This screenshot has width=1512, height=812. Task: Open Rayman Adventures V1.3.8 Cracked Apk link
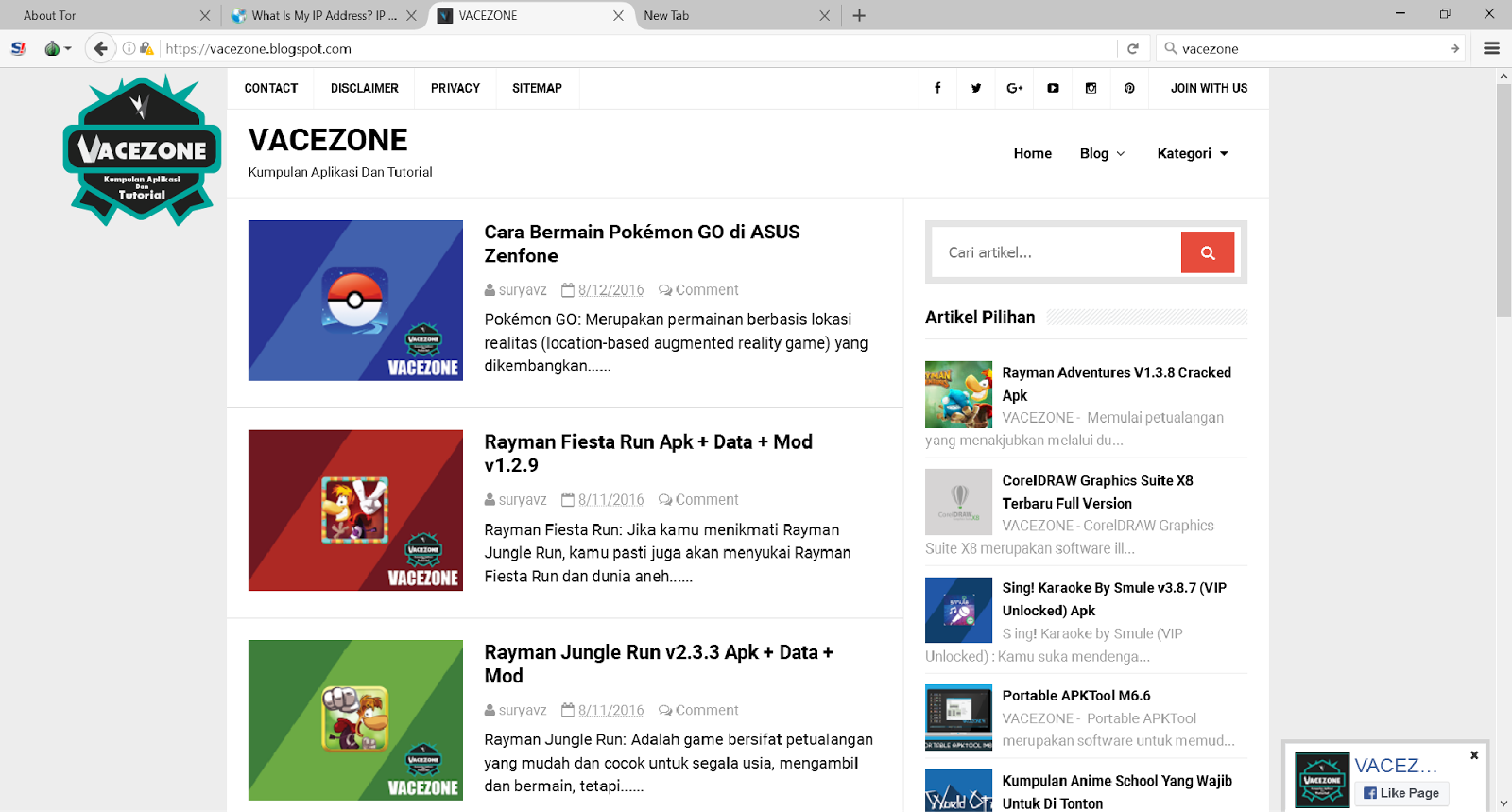(1117, 384)
